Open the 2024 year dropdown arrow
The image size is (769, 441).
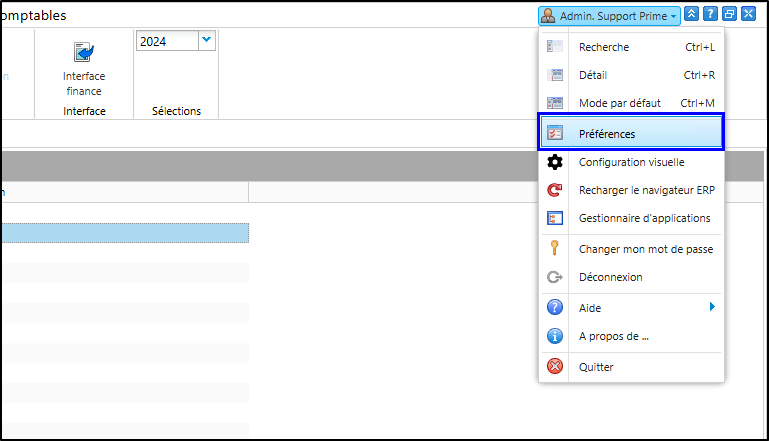[x=207, y=40]
